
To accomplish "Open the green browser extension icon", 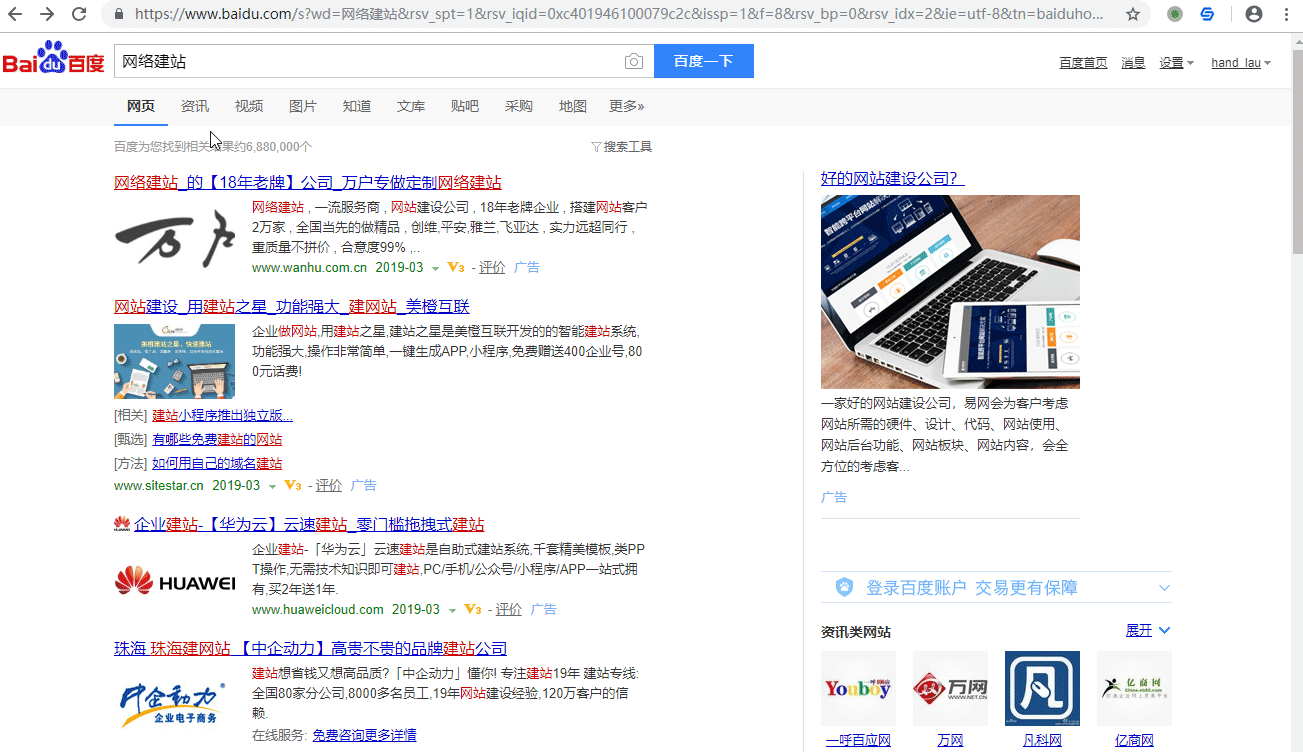I will pyautogui.click(x=1174, y=15).
